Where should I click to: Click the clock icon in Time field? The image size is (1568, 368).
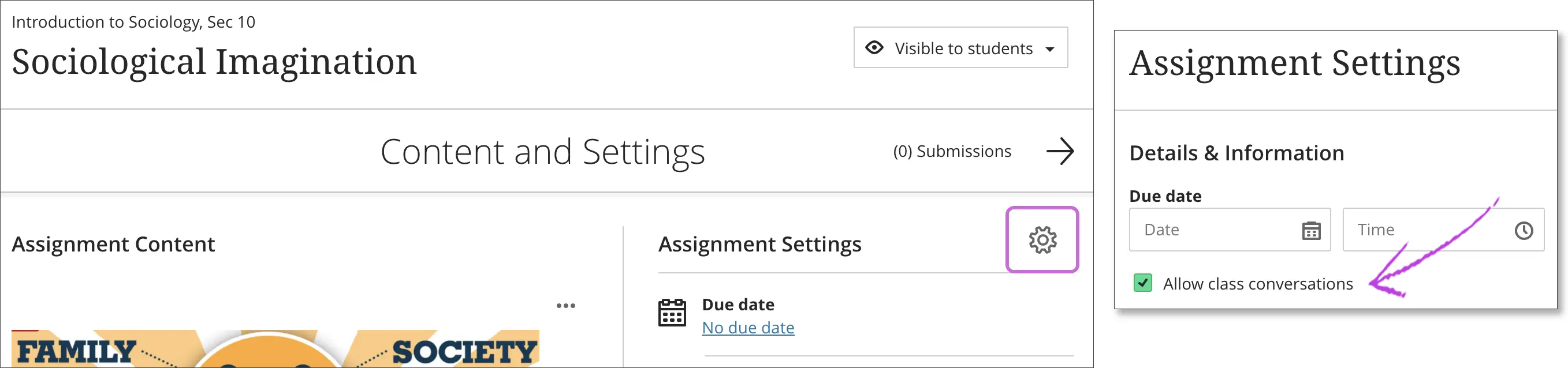[x=1524, y=231]
